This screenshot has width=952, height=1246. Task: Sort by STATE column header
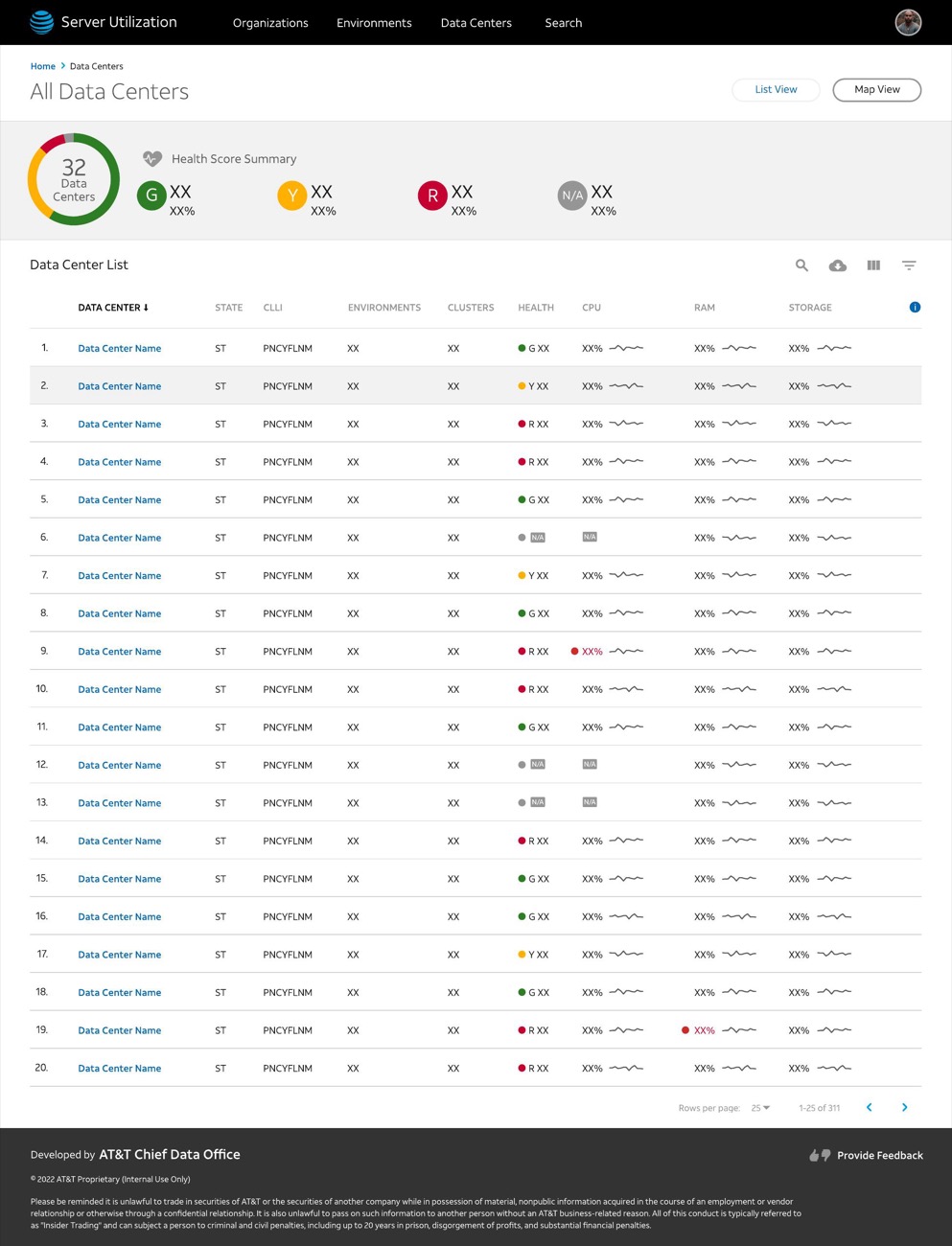pyautogui.click(x=229, y=308)
